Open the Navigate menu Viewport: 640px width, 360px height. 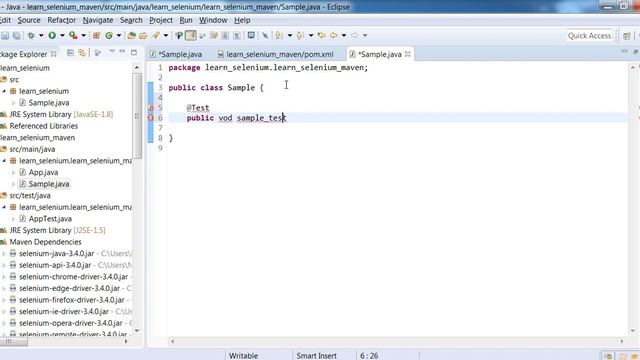[98, 20]
